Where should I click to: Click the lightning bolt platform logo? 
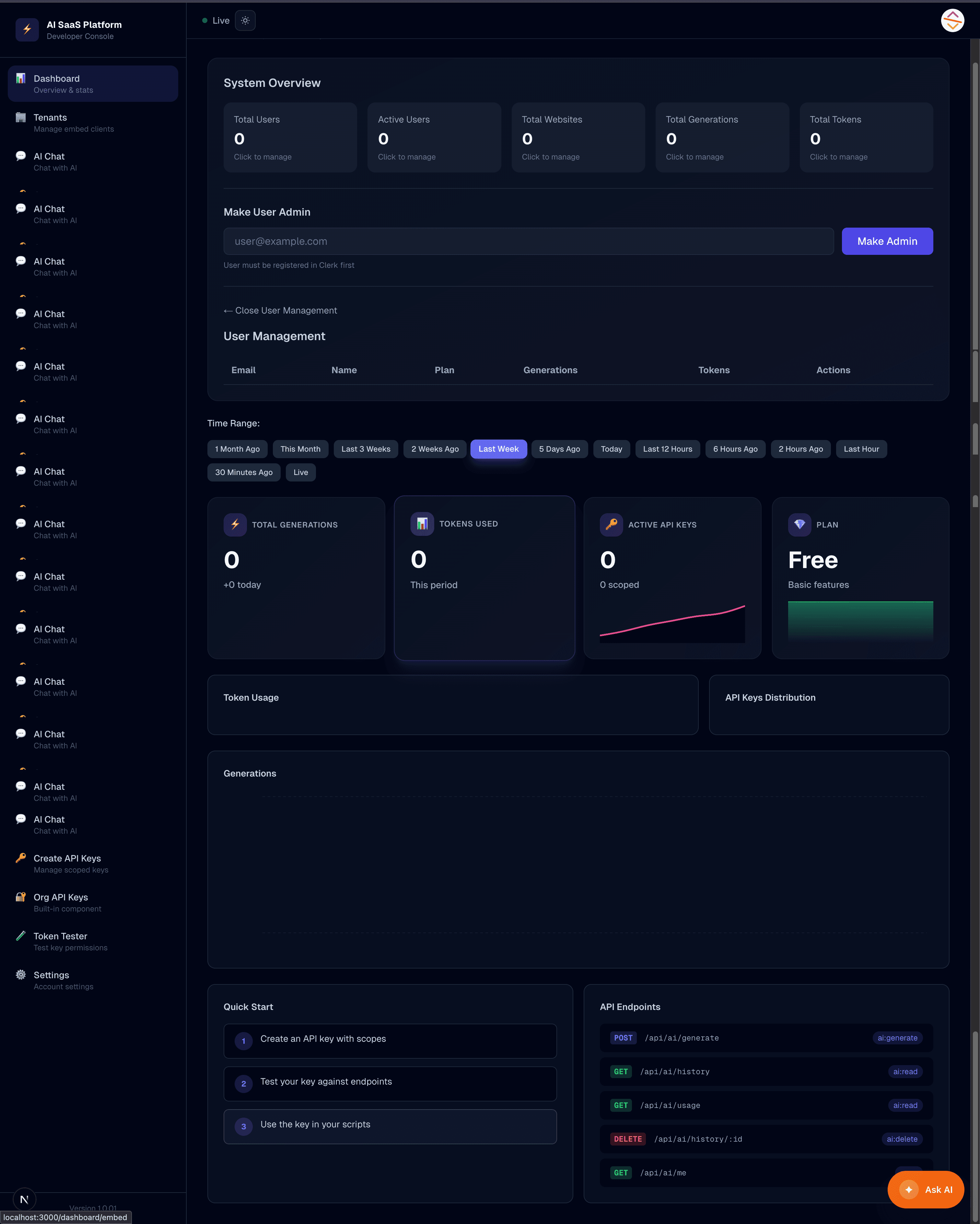27,30
